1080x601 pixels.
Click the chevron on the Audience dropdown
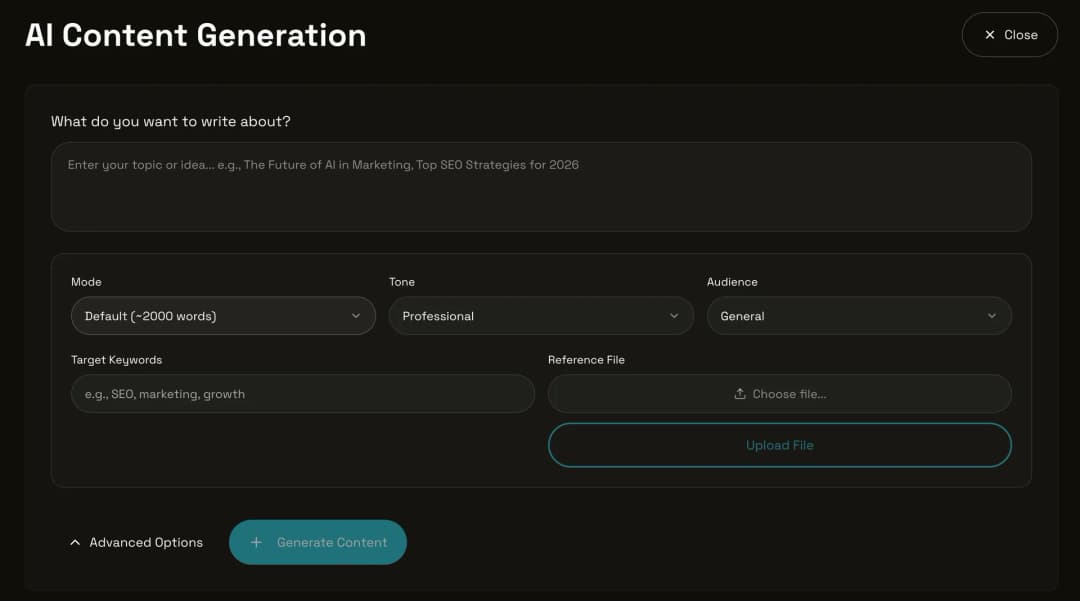click(x=993, y=315)
